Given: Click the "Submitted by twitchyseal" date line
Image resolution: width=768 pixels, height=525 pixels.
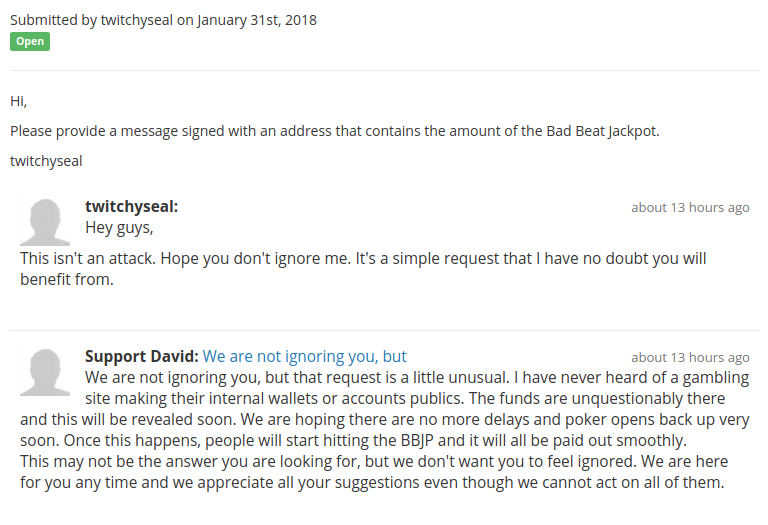Looking at the screenshot, I should coord(163,20).
